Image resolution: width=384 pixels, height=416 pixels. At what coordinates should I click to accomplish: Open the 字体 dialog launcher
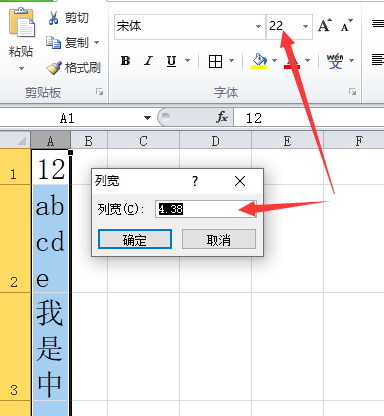pos(352,92)
